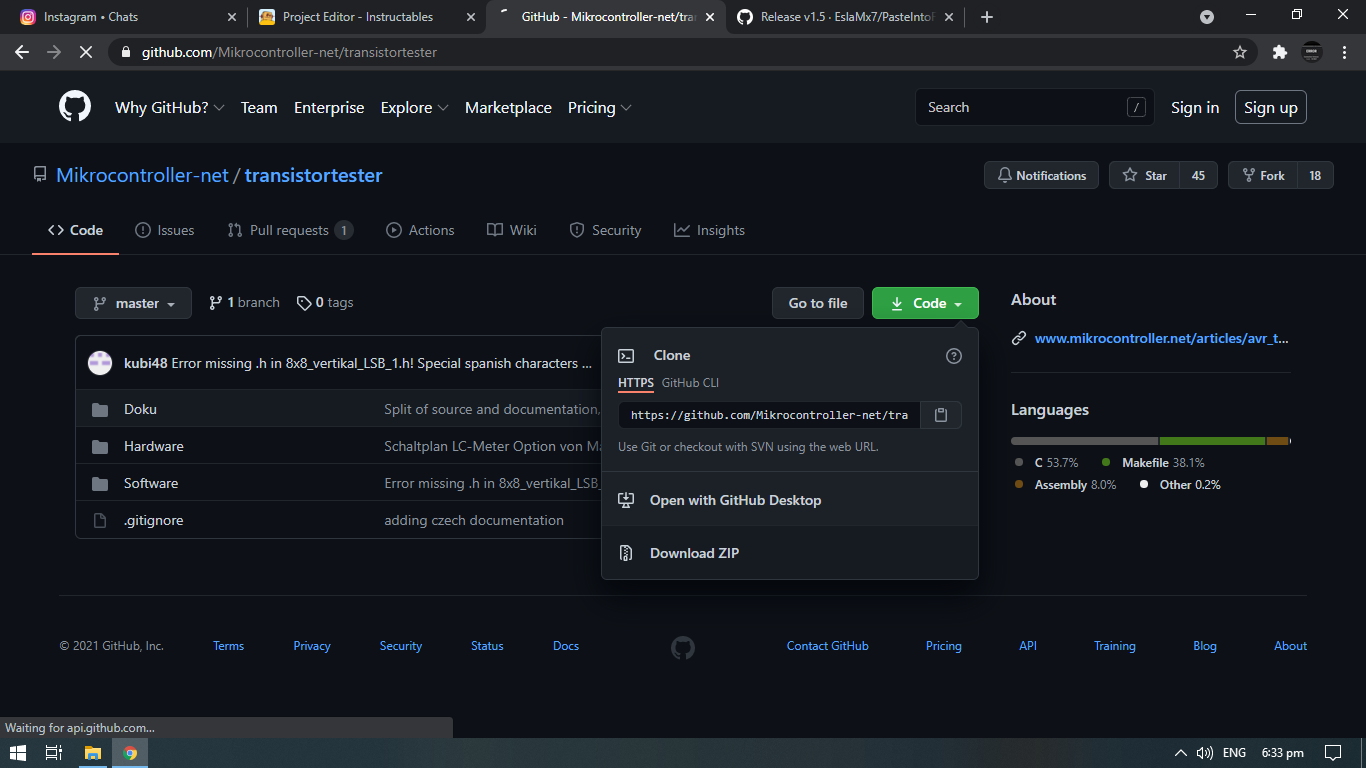This screenshot has width=1366, height=768.
Task: Switch to Pull requests tab
Action: [x=290, y=230]
